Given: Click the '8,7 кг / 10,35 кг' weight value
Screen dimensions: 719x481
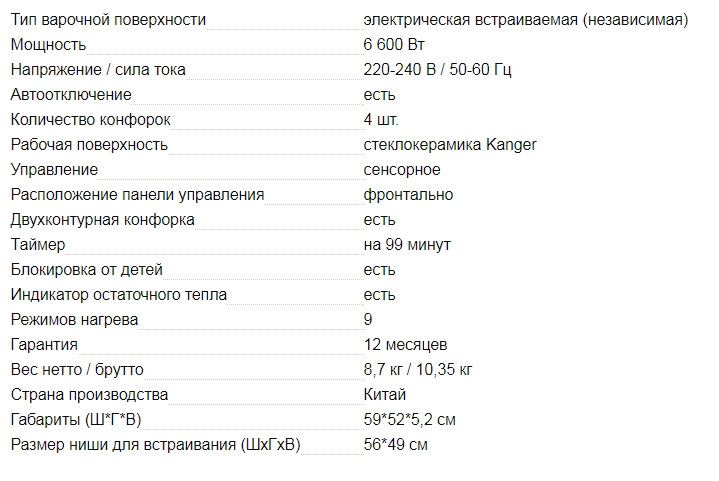Looking at the screenshot, I should pyautogui.click(x=419, y=370).
